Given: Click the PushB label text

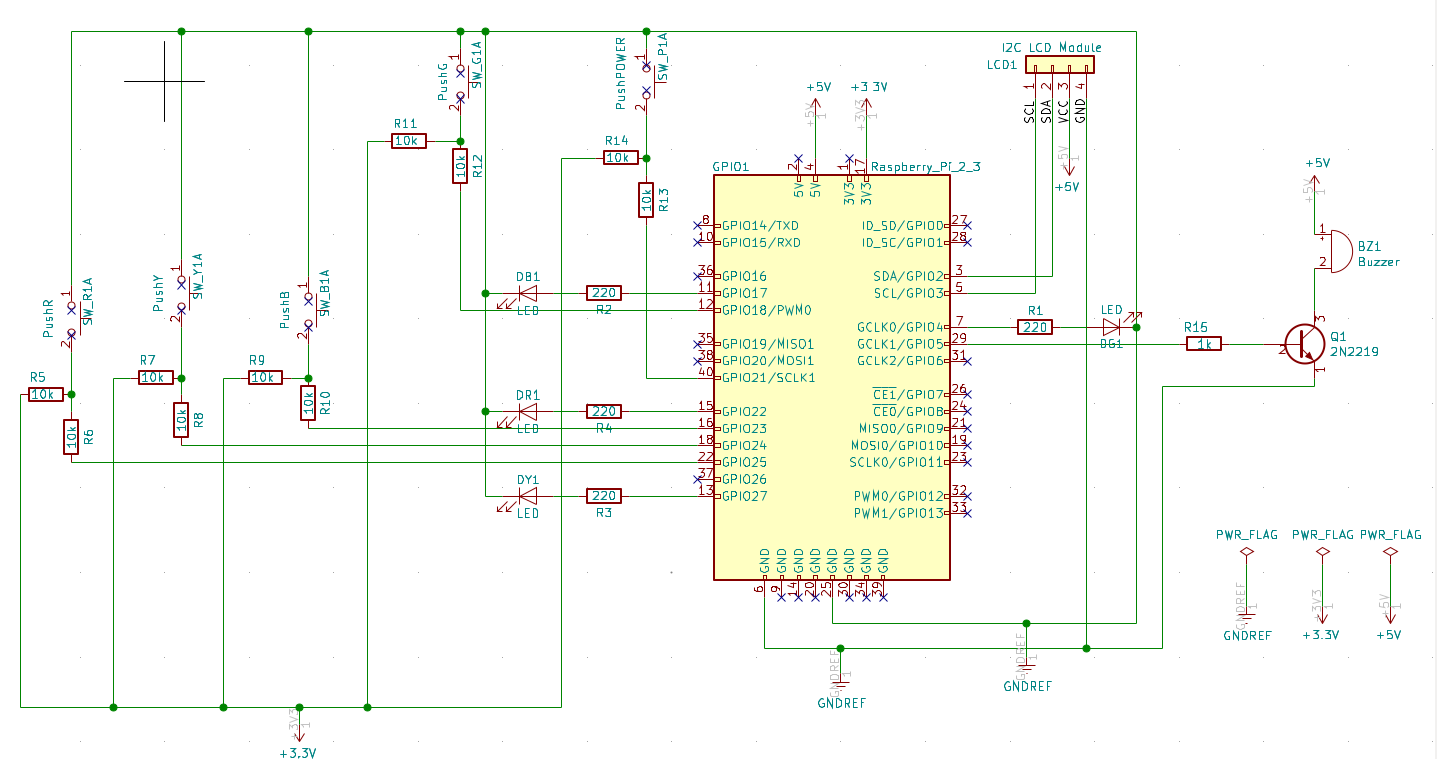Looking at the screenshot, I should click(x=285, y=311).
